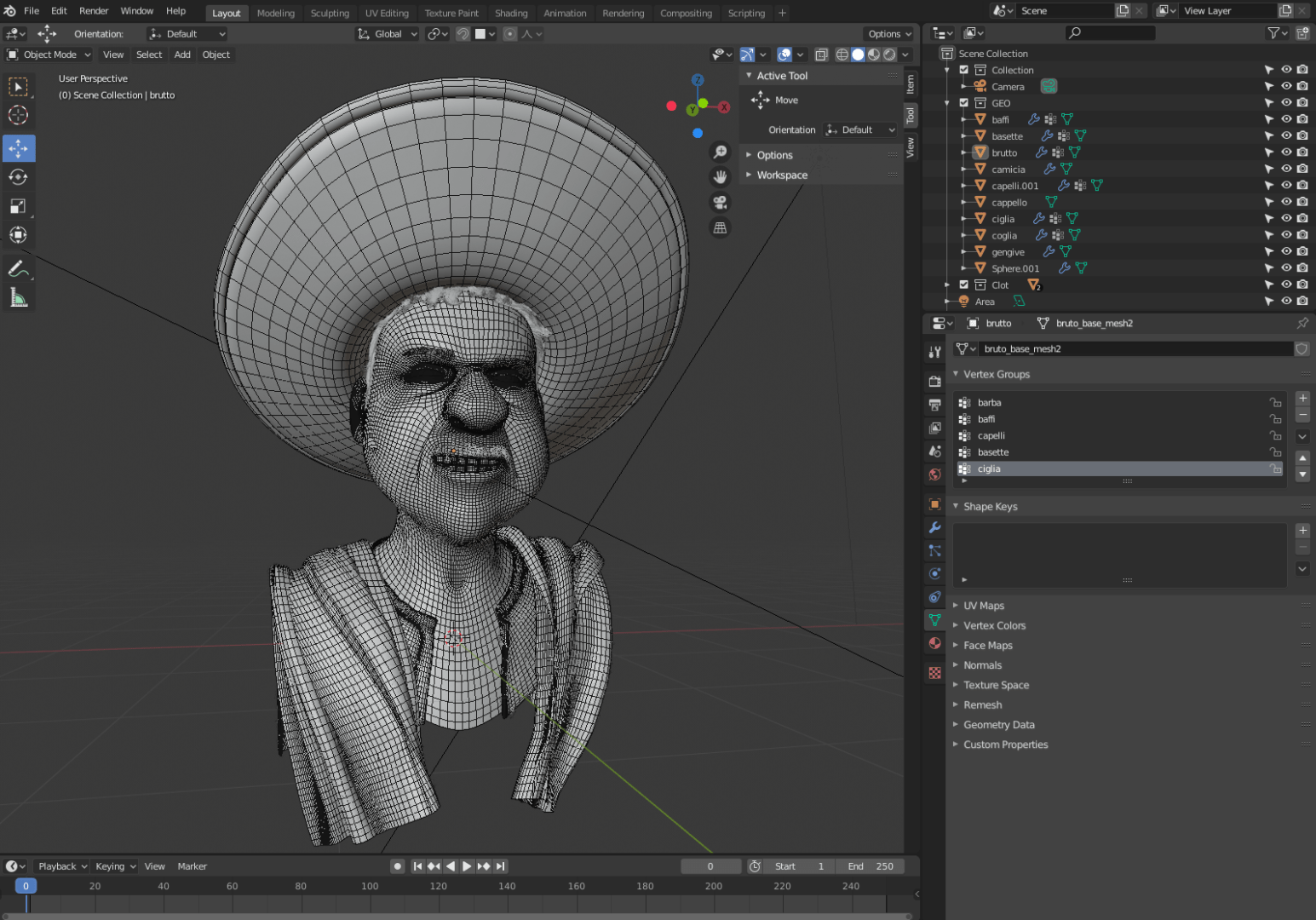This screenshot has width=1316, height=920.
Task: Open the Playback dropdown in timeline
Action: [x=62, y=866]
